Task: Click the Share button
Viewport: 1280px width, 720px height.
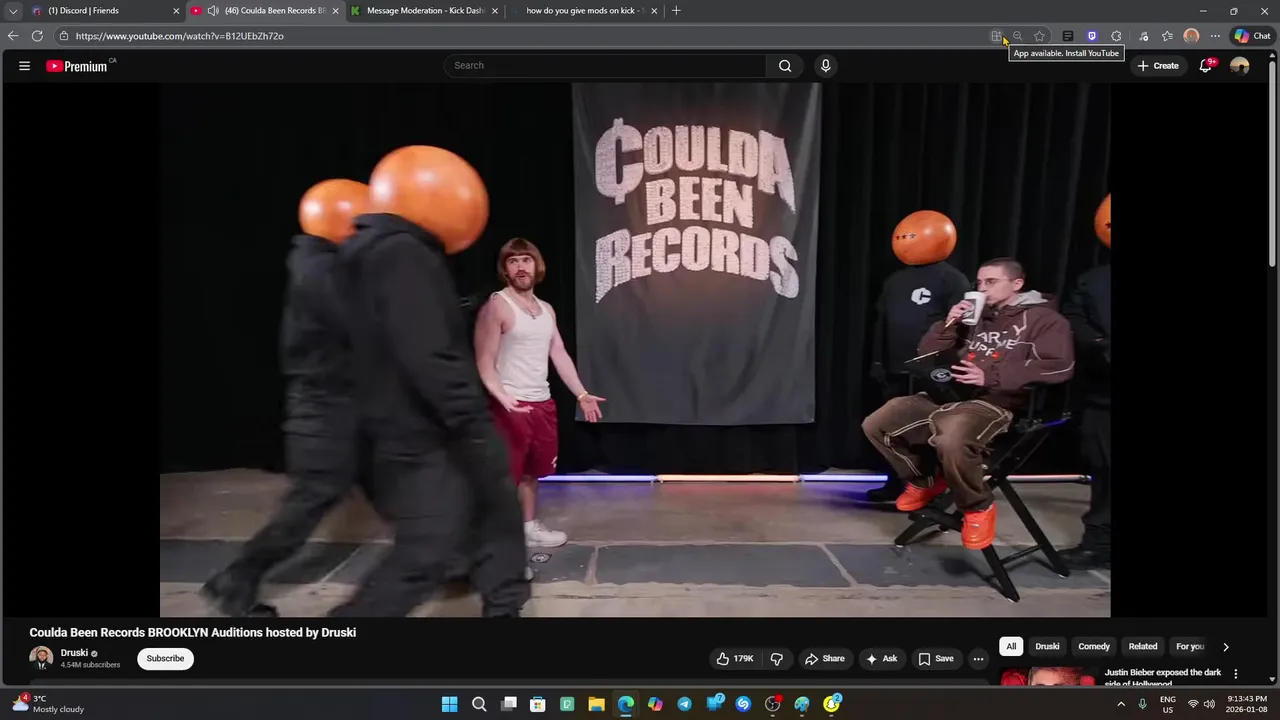Action: tap(825, 659)
